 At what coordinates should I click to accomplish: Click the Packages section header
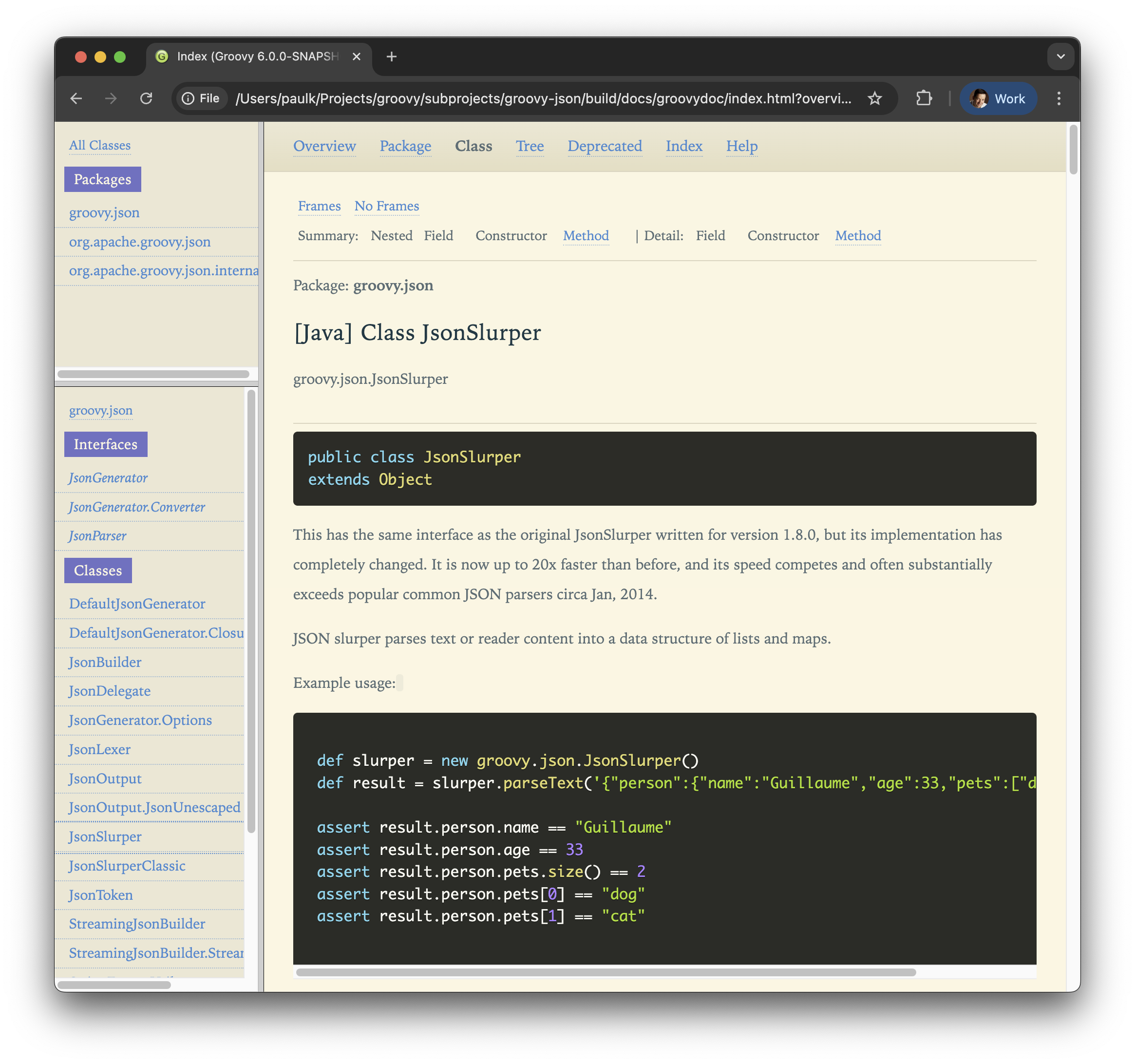point(103,179)
